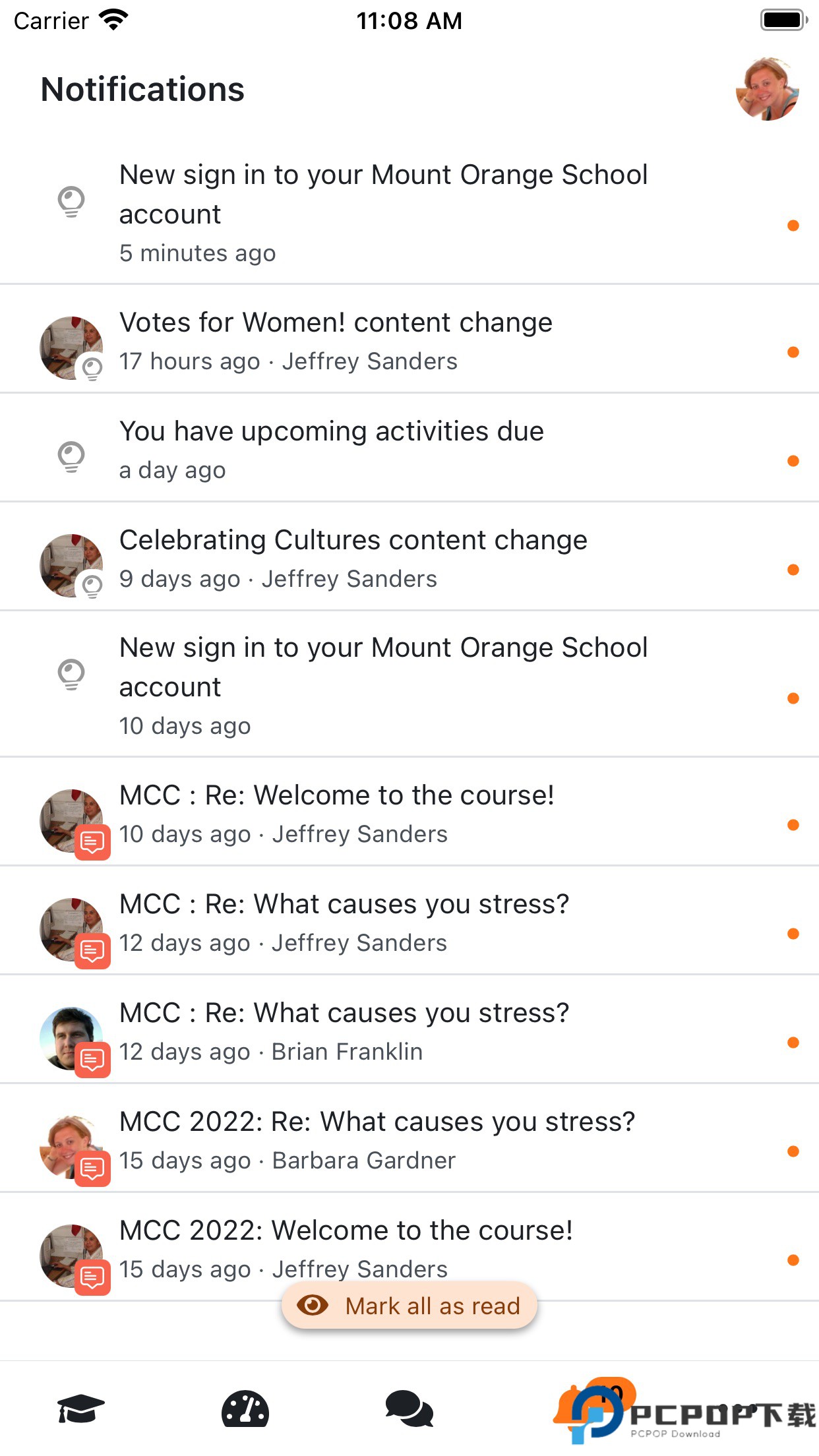The image size is (819, 1456).
Task: Open the messages chat bubbles tab
Action: coord(409,1410)
